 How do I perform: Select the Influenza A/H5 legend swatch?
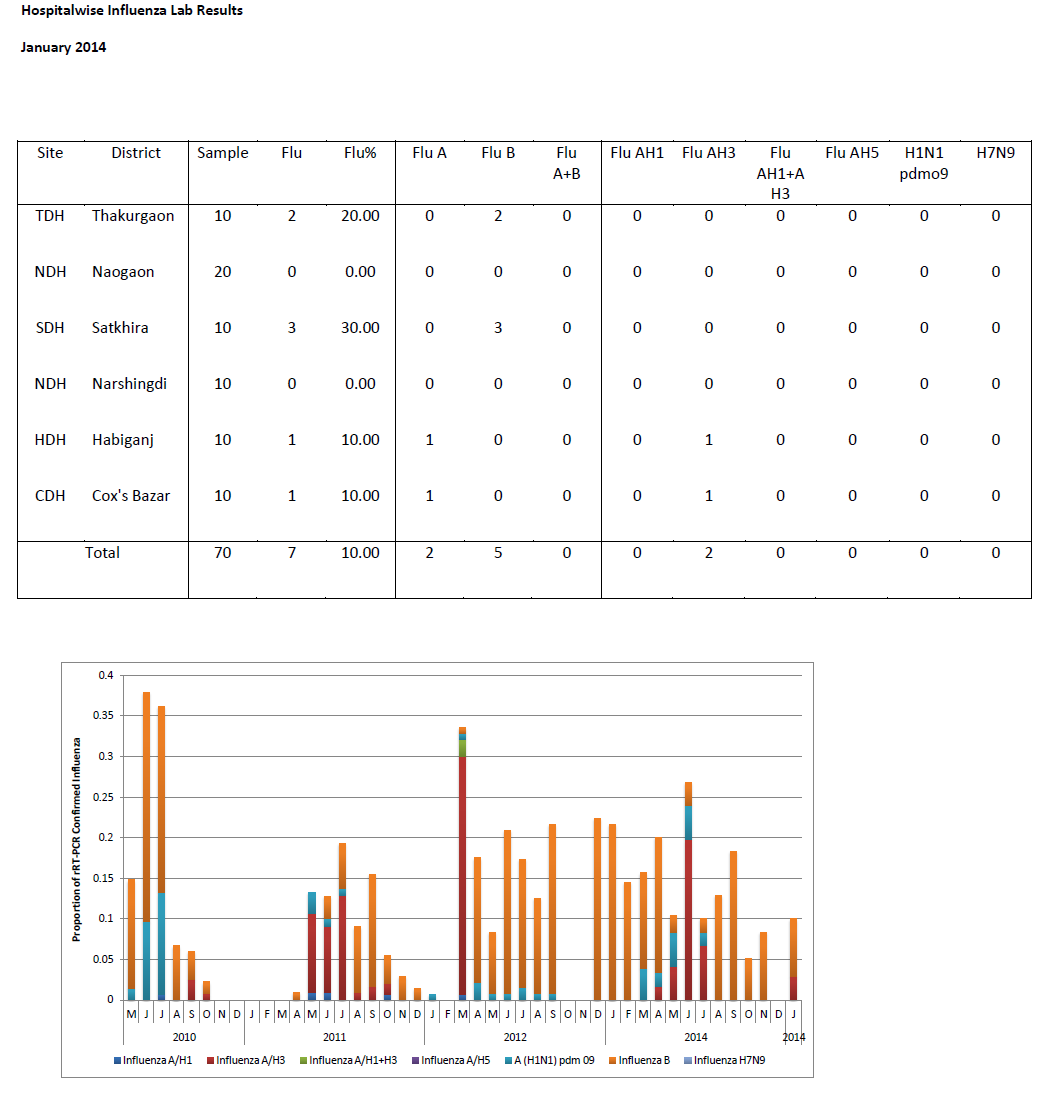[x=415, y=1060]
